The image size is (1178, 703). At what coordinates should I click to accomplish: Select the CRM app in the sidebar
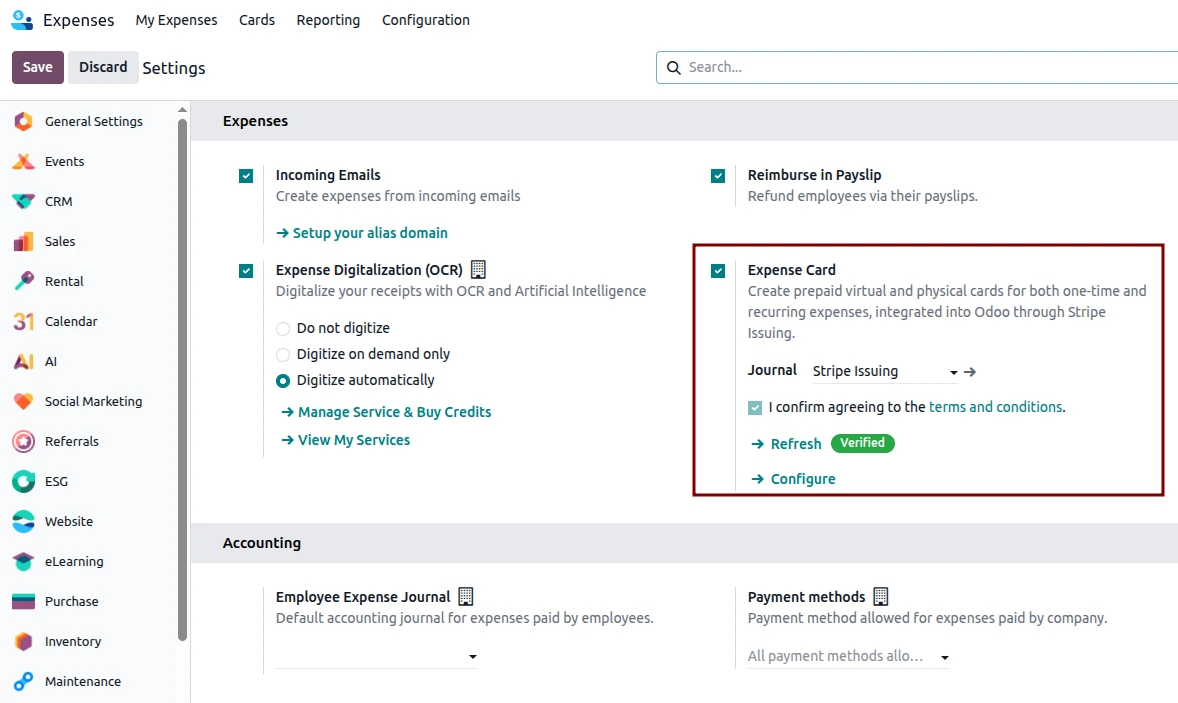pyautogui.click(x=56, y=201)
